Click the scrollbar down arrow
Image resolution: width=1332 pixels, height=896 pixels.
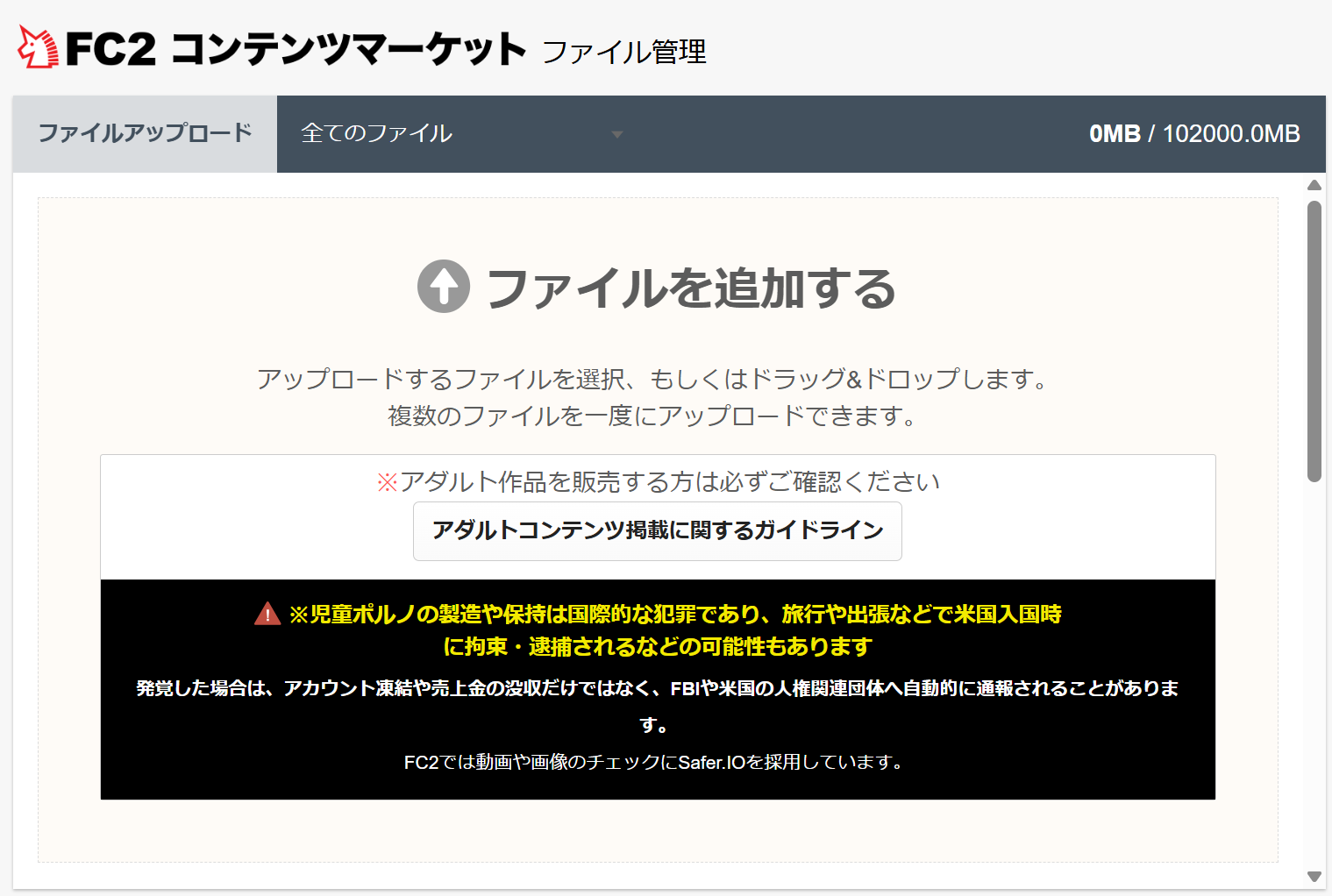pos(1314,877)
